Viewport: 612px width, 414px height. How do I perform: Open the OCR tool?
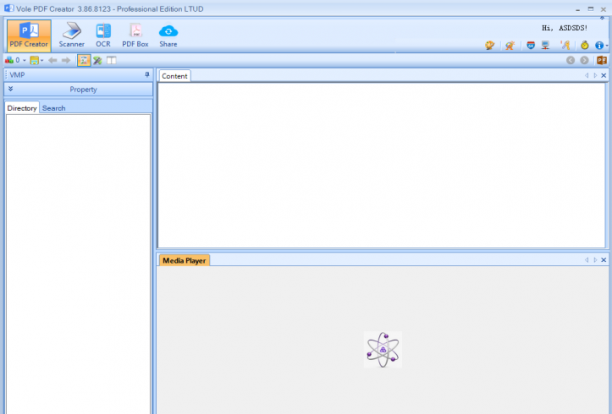103,36
